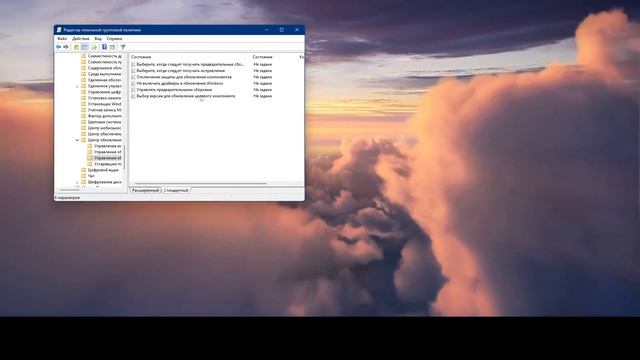
Task: Select the 'Устаревшие по' subfolder
Action: click(108, 164)
